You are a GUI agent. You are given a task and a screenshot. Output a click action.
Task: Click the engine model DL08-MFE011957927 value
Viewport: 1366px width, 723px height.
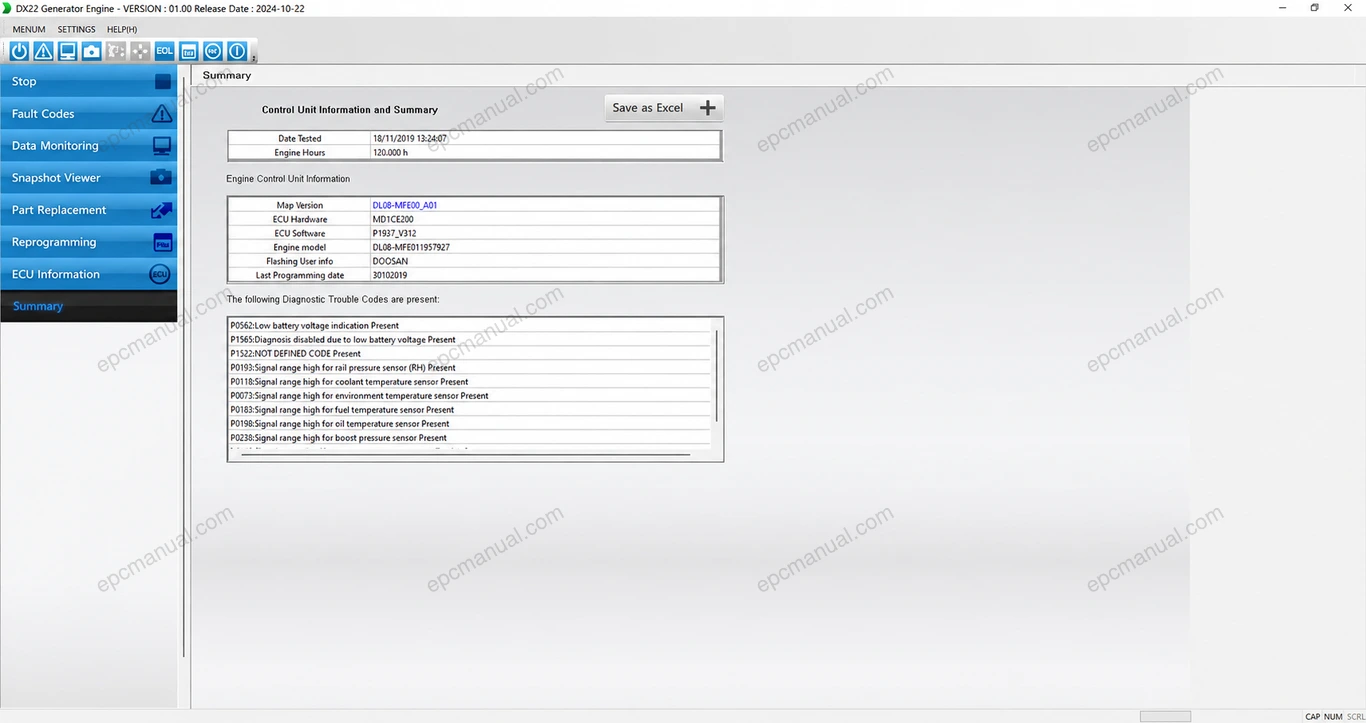coord(411,247)
